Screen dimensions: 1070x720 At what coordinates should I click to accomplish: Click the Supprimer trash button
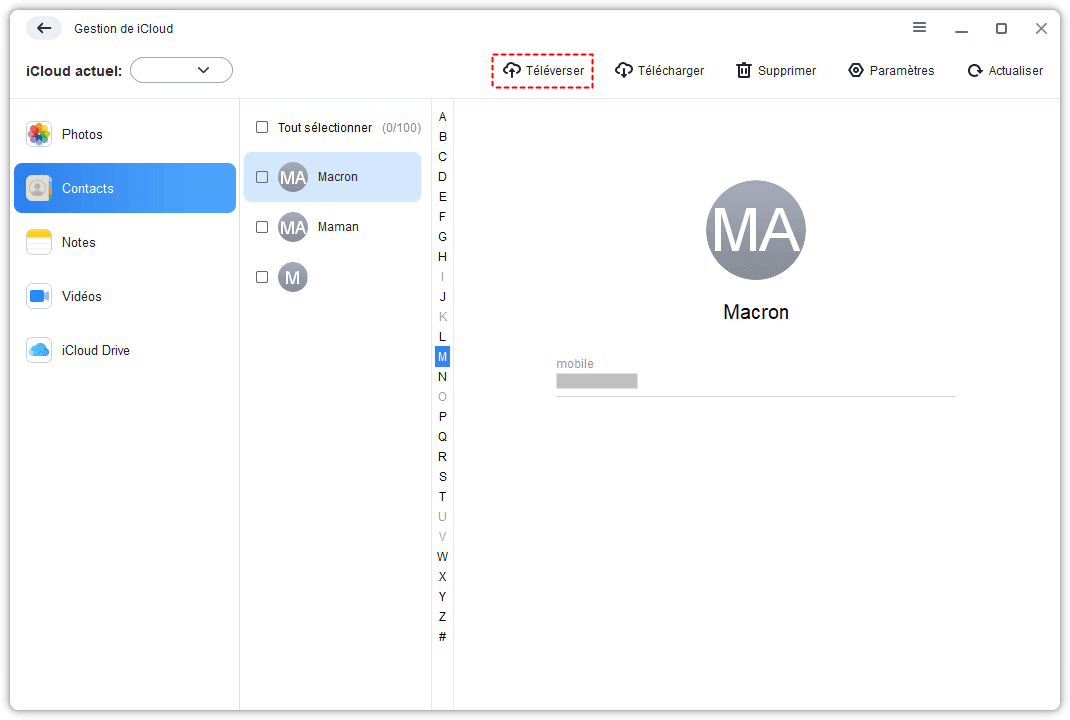click(x=776, y=70)
